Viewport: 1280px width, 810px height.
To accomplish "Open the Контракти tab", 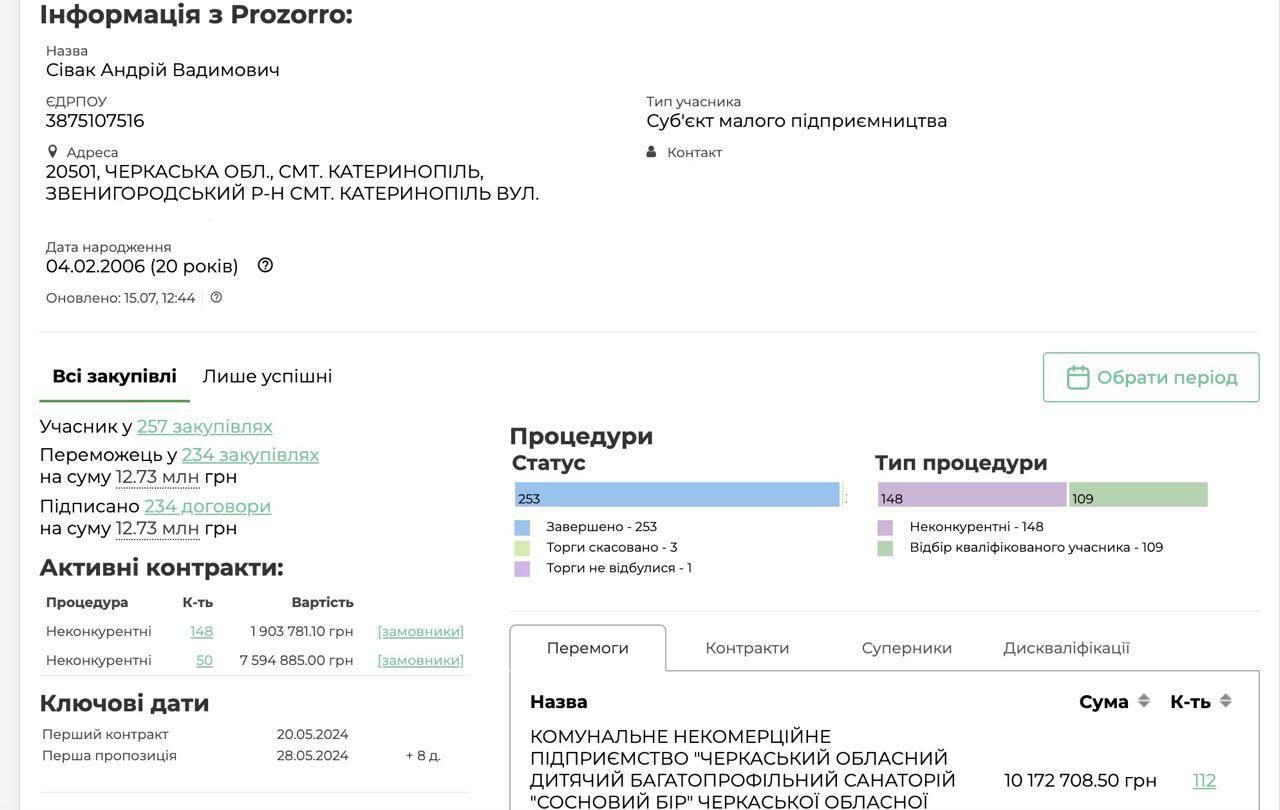I will coord(747,648).
